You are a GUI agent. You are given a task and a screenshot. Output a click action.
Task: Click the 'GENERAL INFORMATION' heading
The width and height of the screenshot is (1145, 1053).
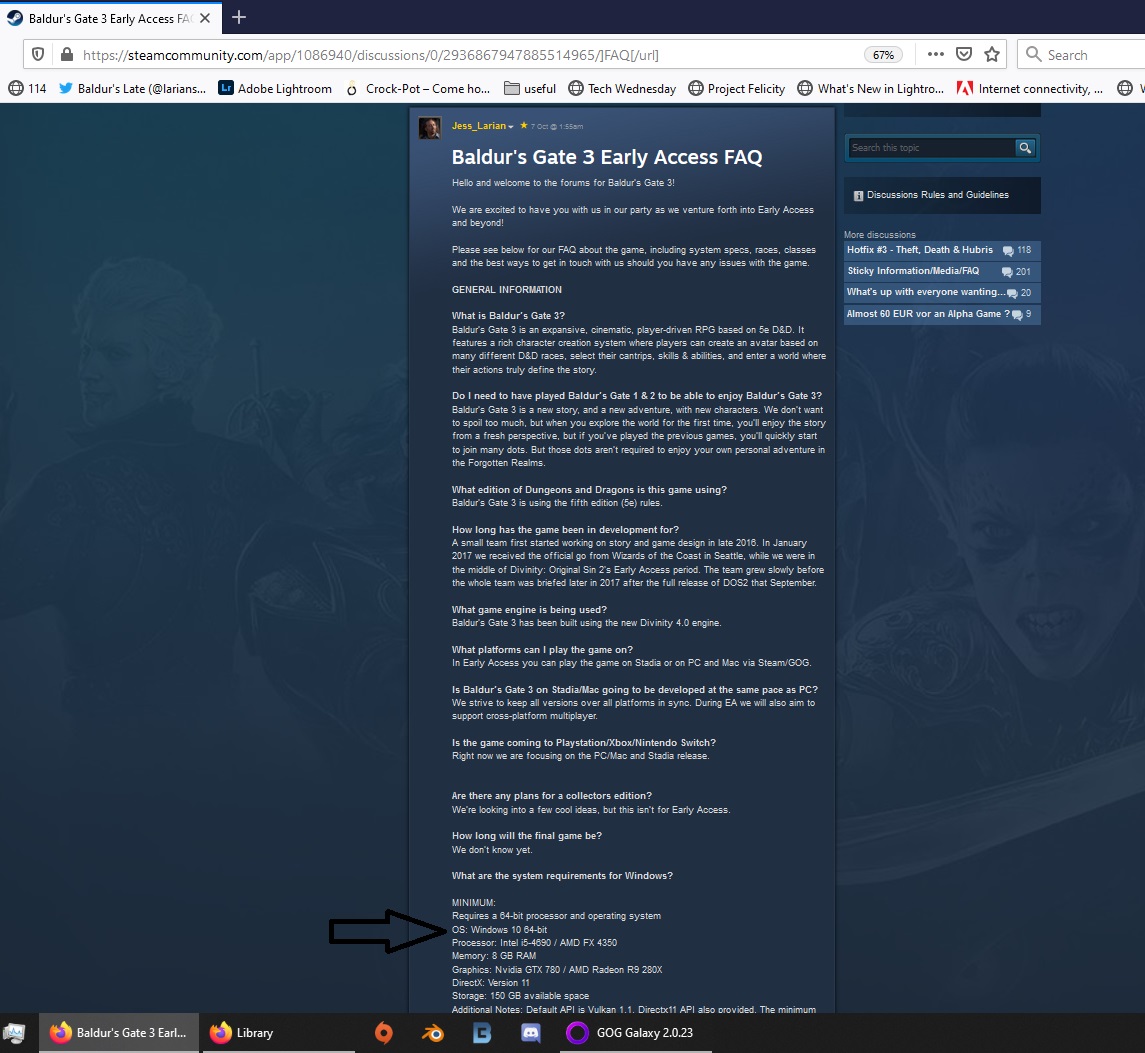point(507,290)
